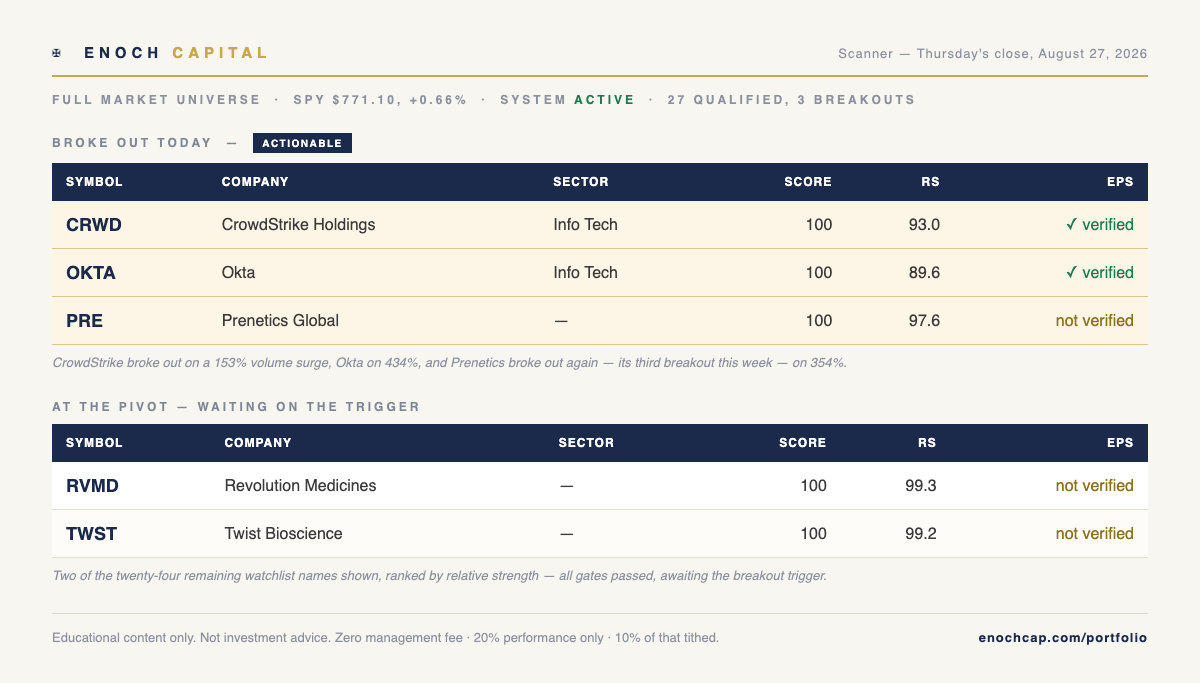This screenshot has width=1200, height=683.
Task: Click SPY $771.10, +0.66% text
Action: (380, 100)
